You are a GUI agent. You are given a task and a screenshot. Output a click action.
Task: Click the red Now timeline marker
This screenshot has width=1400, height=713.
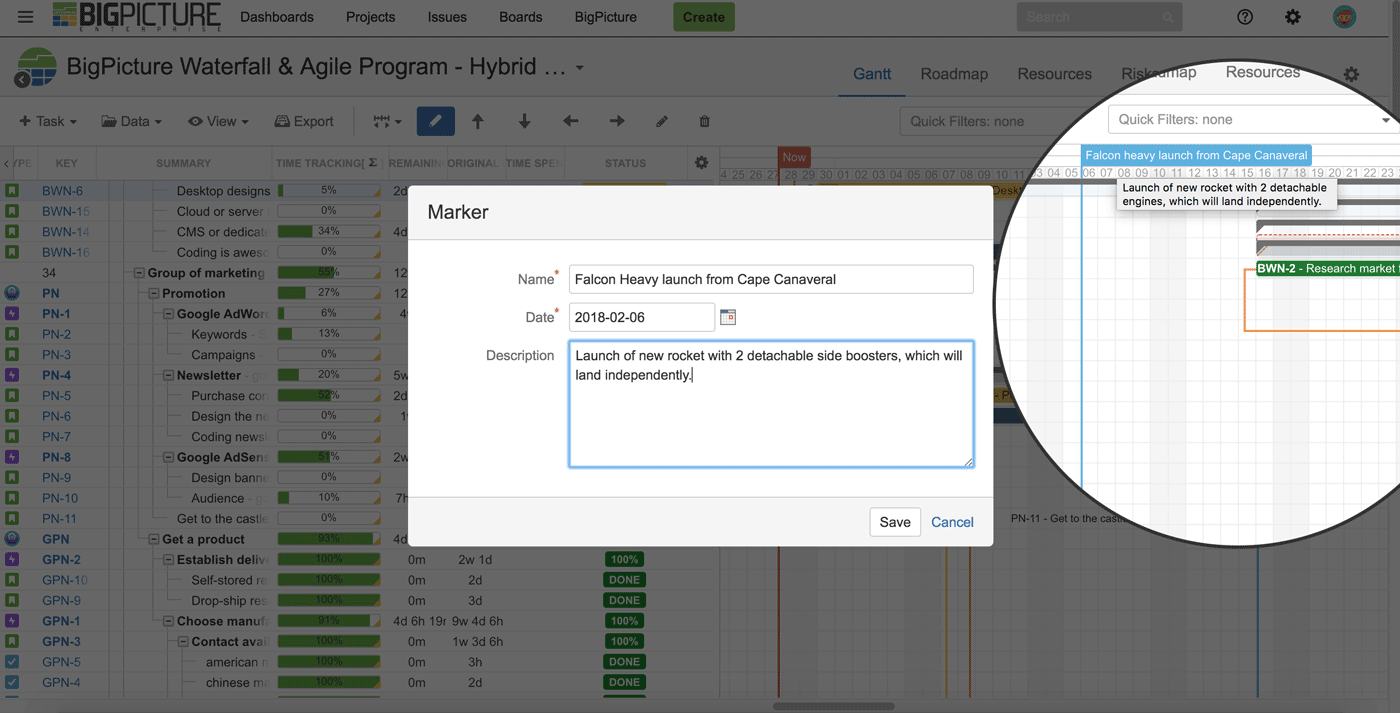pos(794,157)
